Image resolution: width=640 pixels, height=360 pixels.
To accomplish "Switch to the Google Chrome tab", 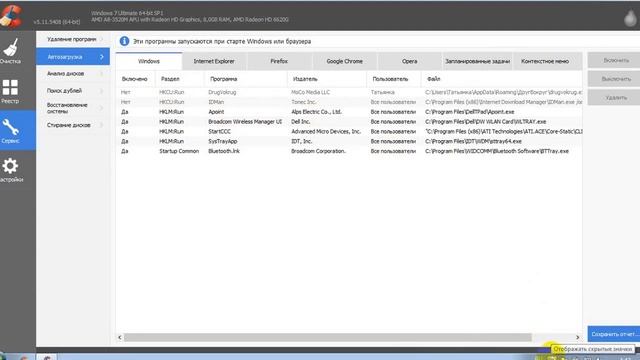I will 344,61.
